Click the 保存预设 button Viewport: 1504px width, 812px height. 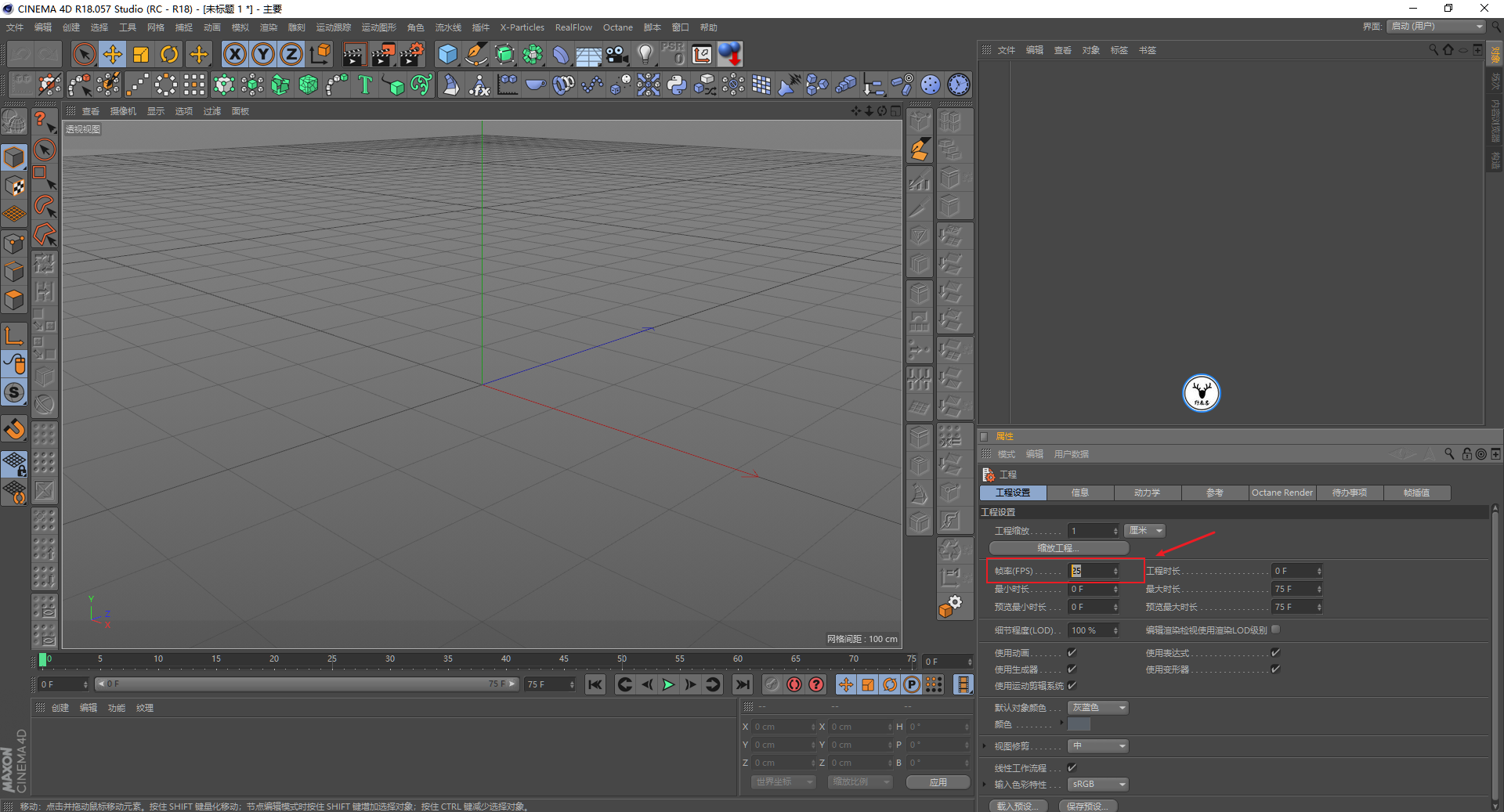[x=1087, y=806]
